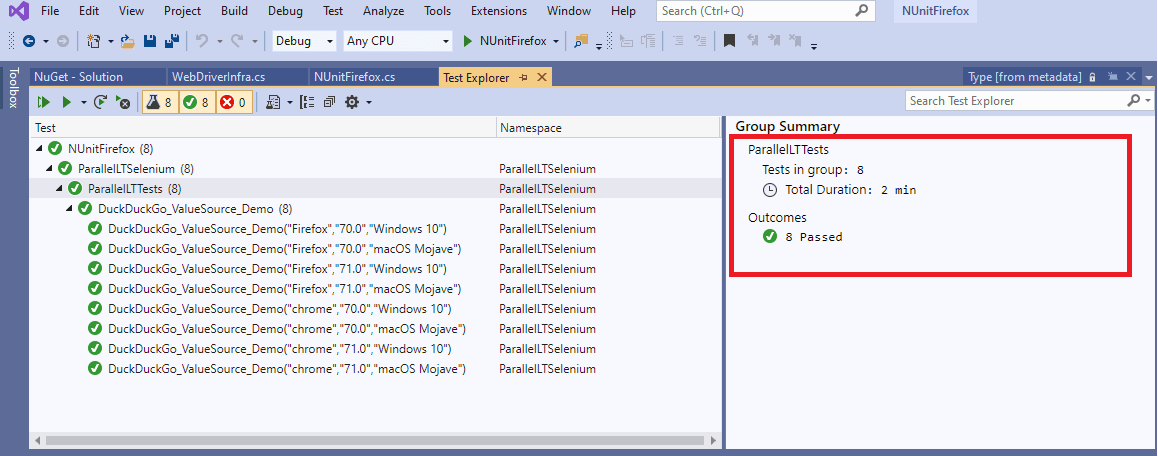
Task: Open Test Explorer settings gear
Action: pos(352,102)
